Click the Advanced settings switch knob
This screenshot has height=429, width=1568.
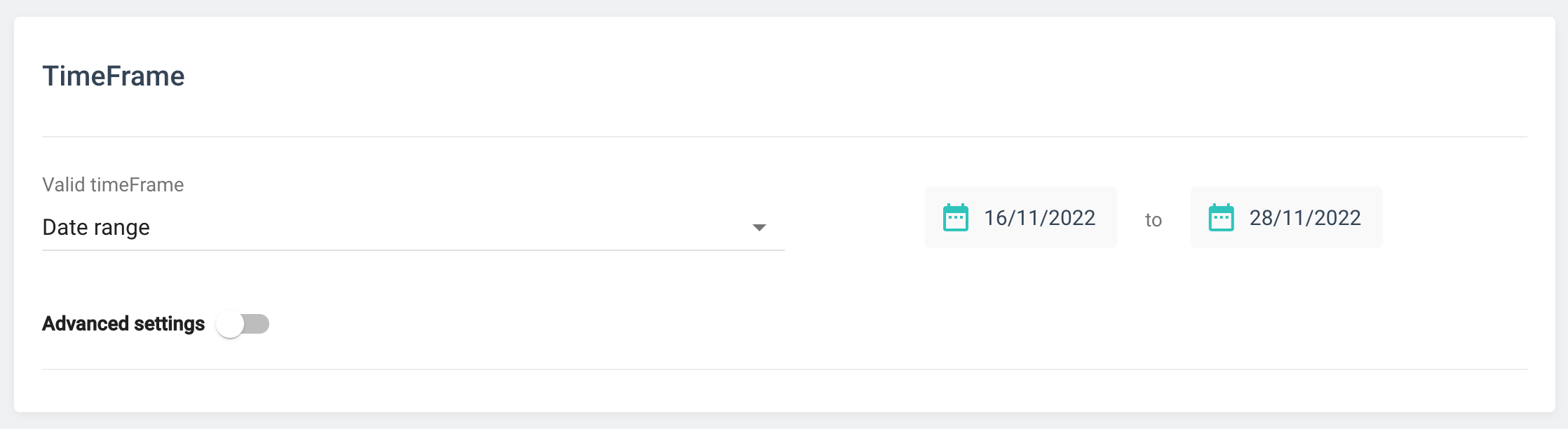point(230,324)
